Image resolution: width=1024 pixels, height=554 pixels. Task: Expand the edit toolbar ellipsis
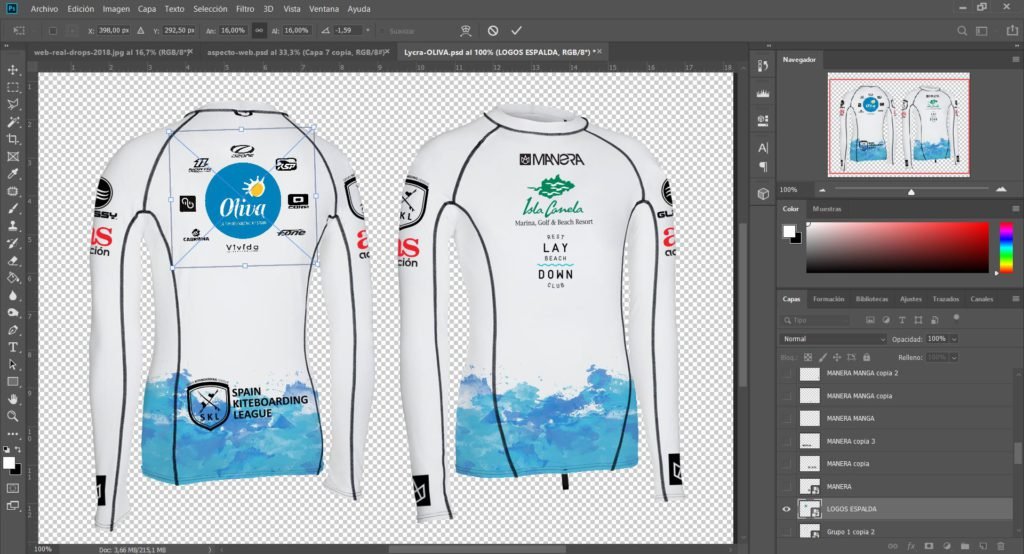pyautogui.click(x=12, y=433)
